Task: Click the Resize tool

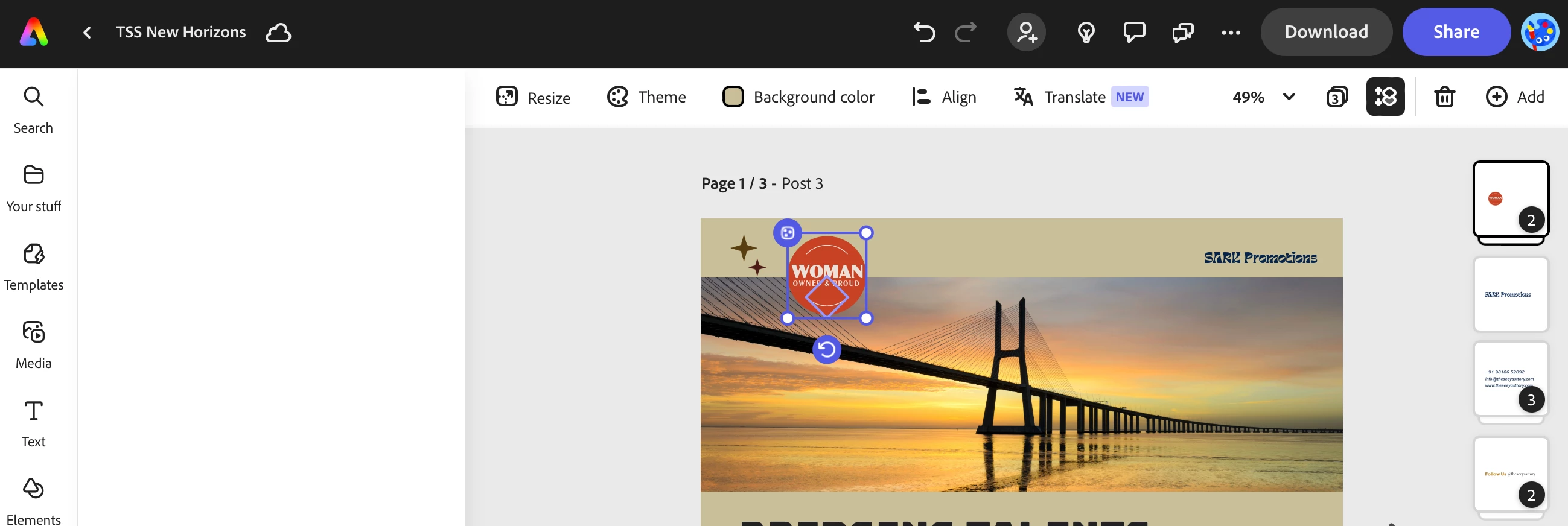Action: [533, 97]
